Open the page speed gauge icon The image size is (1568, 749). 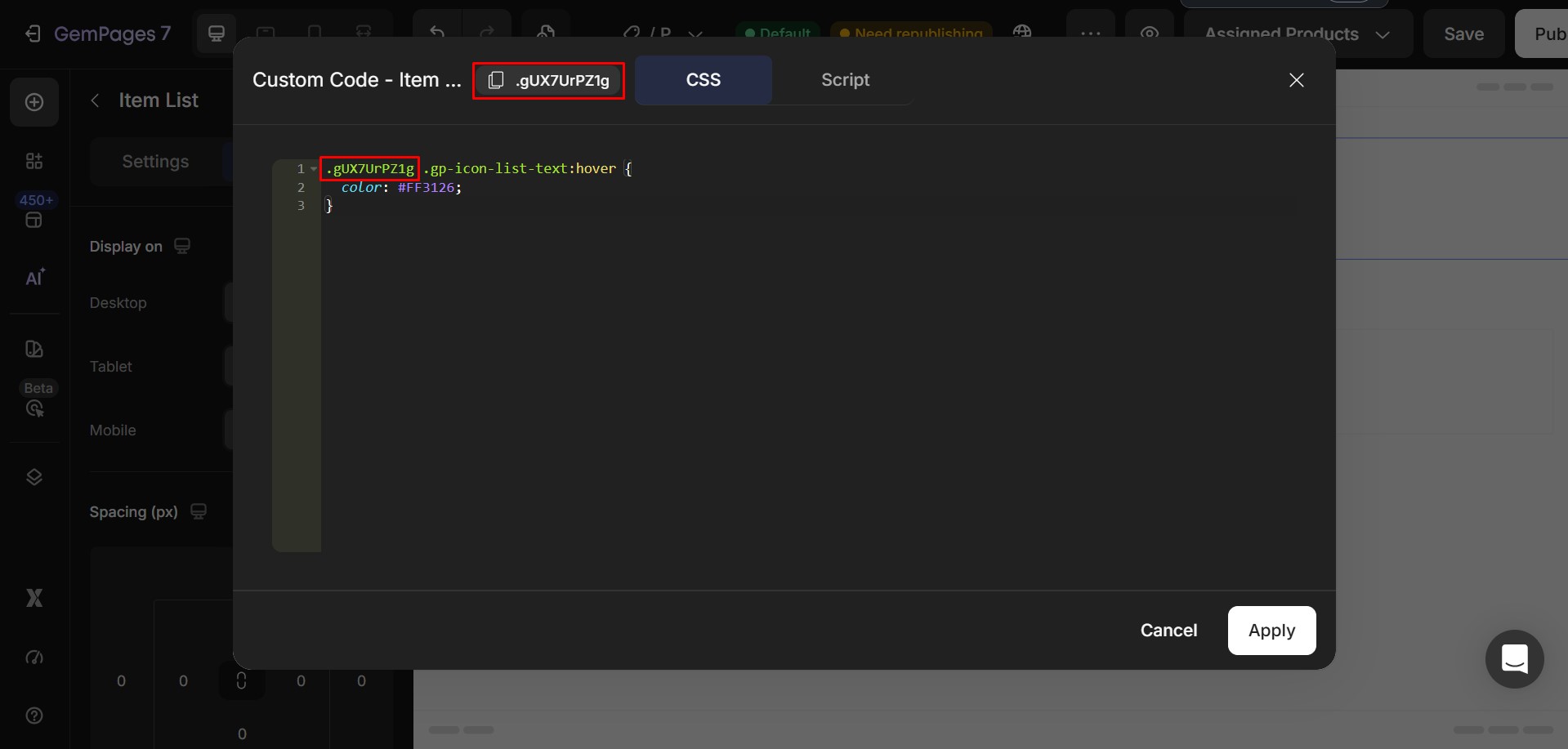click(x=34, y=657)
